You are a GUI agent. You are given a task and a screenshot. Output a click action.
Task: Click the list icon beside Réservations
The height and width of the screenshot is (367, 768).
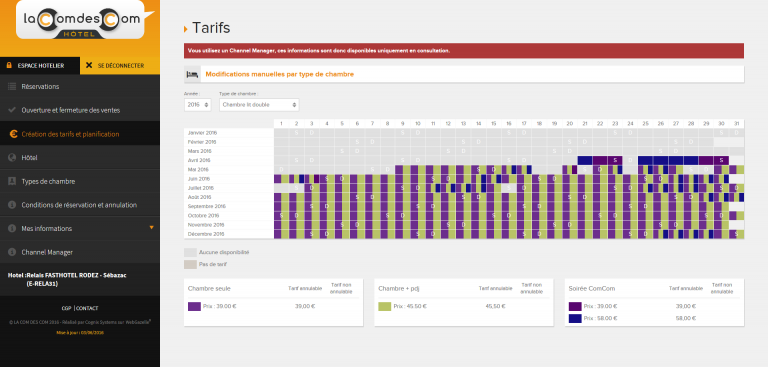(12, 86)
